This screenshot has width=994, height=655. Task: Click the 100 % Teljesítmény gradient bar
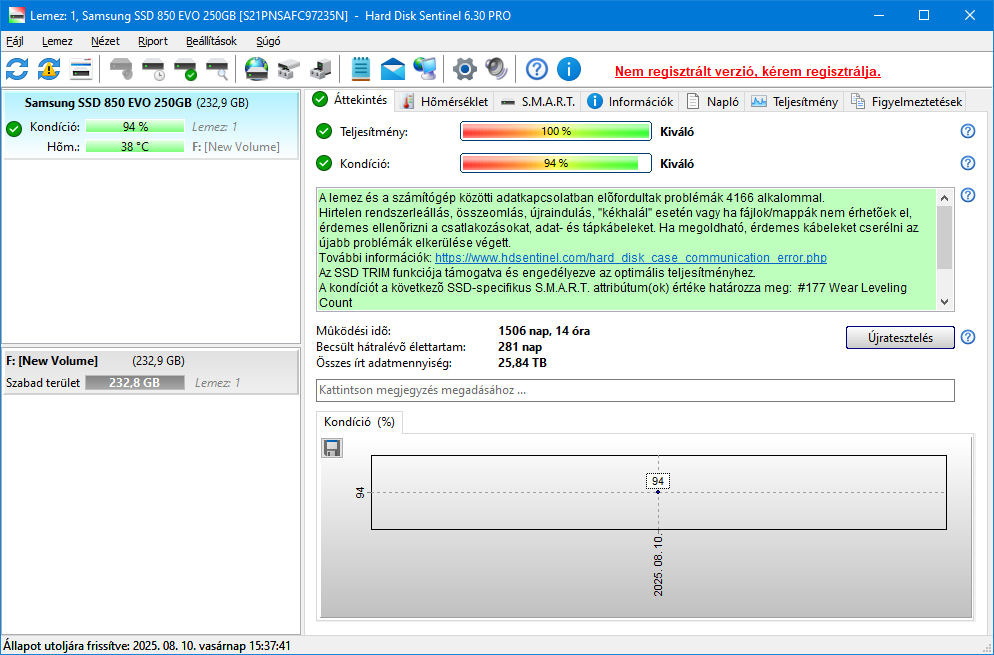555,131
